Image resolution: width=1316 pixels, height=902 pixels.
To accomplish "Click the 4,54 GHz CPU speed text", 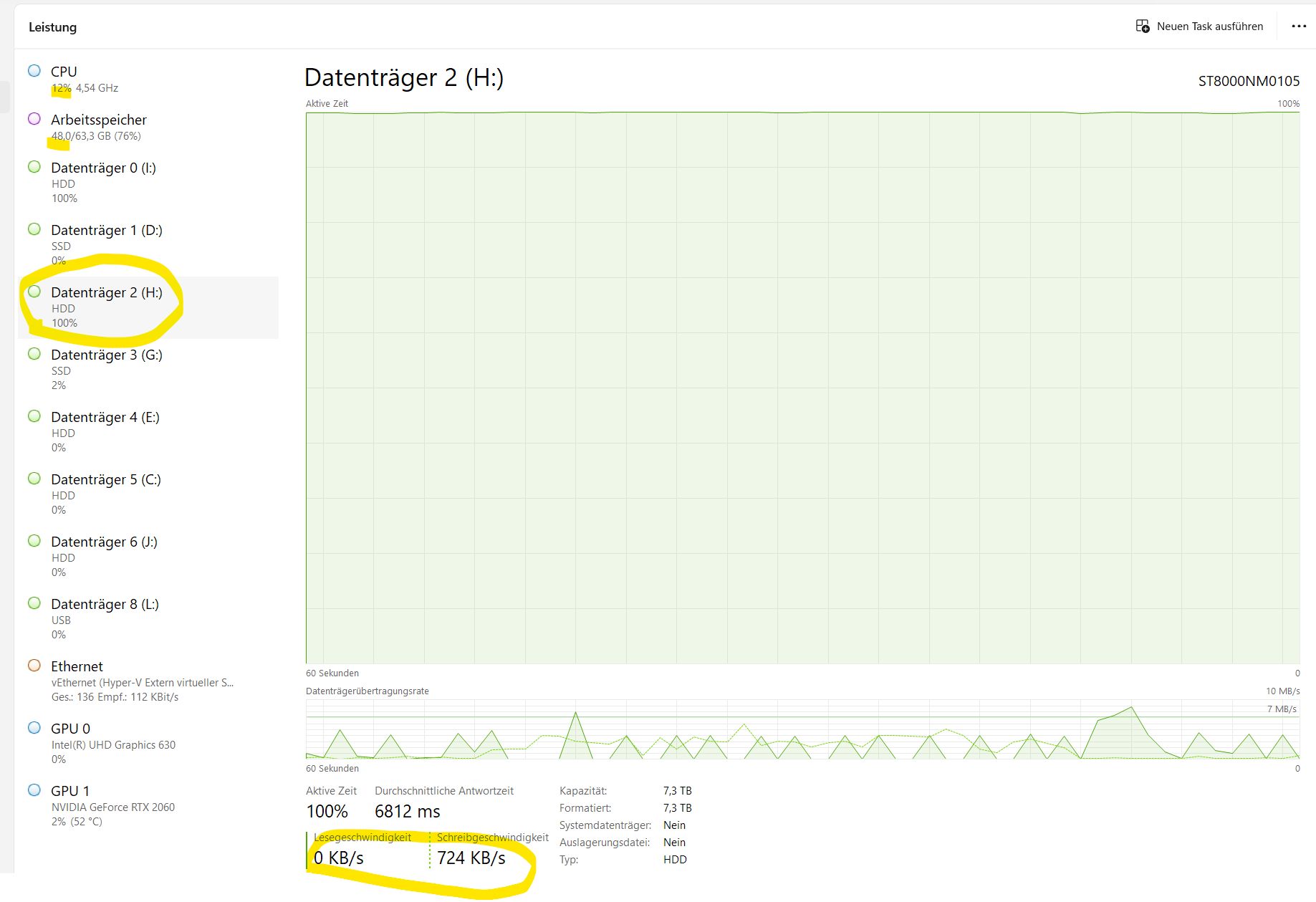I will [x=97, y=88].
